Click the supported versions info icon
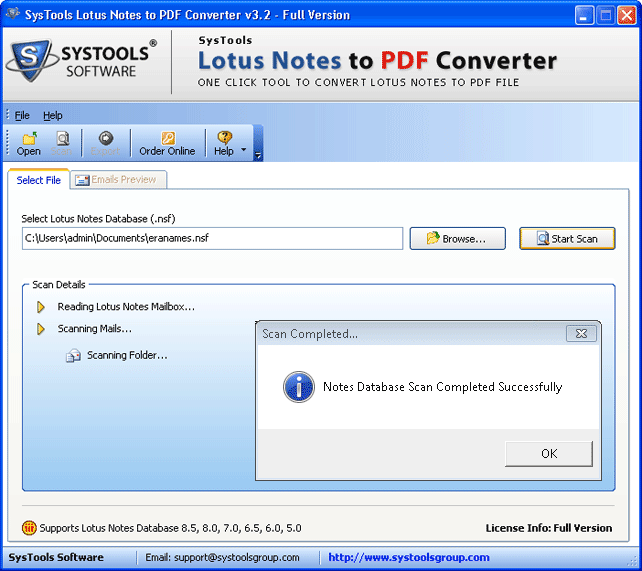Viewport: 642px width, 571px height. coord(29,528)
